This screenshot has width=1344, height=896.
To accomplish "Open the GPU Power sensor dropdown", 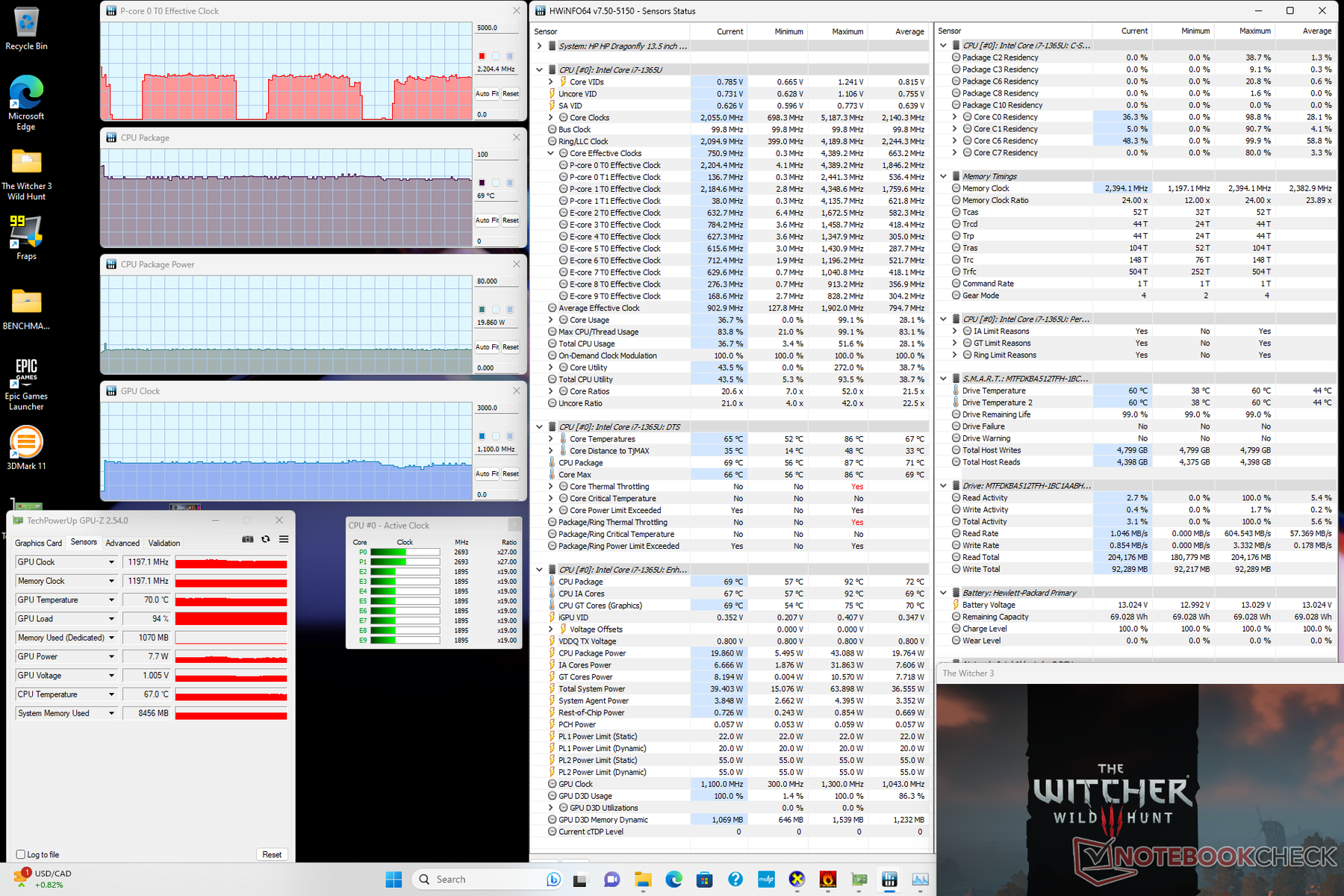I will click(x=111, y=656).
